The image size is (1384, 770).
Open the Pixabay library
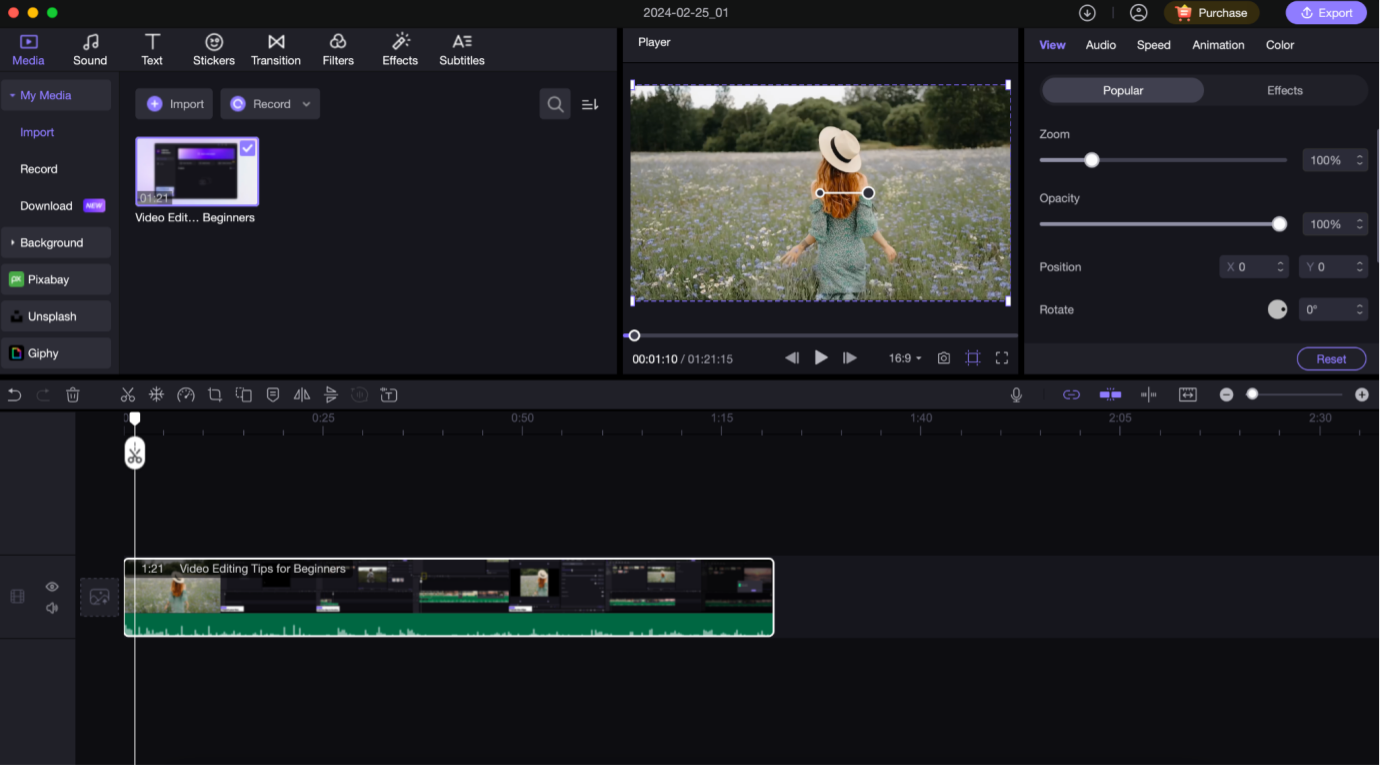56,280
